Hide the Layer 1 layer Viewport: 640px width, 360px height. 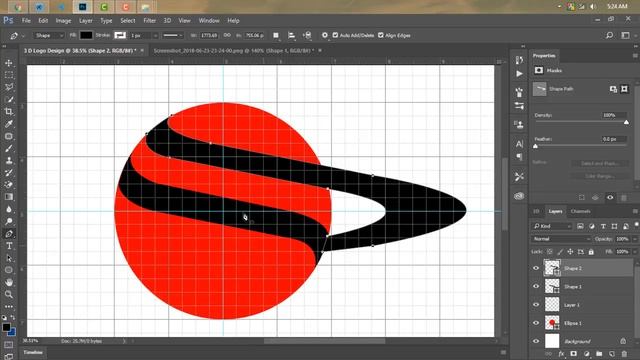click(536, 305)
